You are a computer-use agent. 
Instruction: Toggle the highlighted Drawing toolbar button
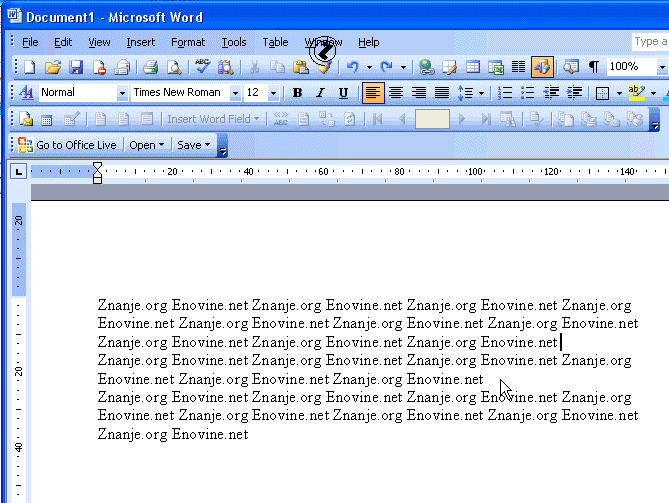click(x=542, y=67)
